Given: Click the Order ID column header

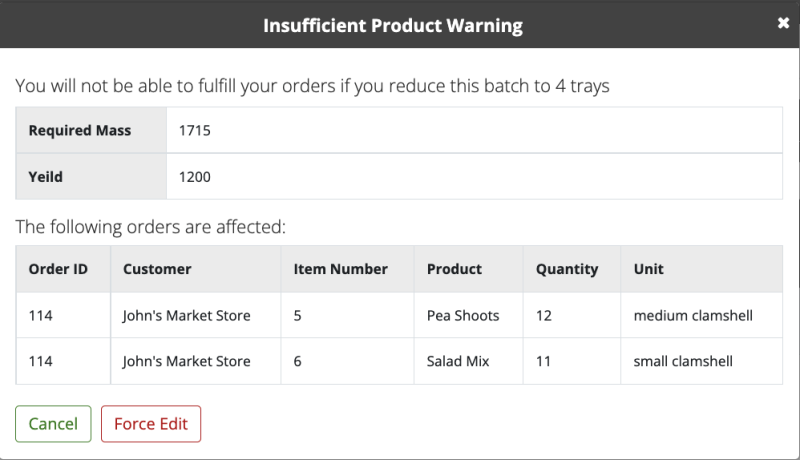Looking at the screenshot, I should pos(58,269).
